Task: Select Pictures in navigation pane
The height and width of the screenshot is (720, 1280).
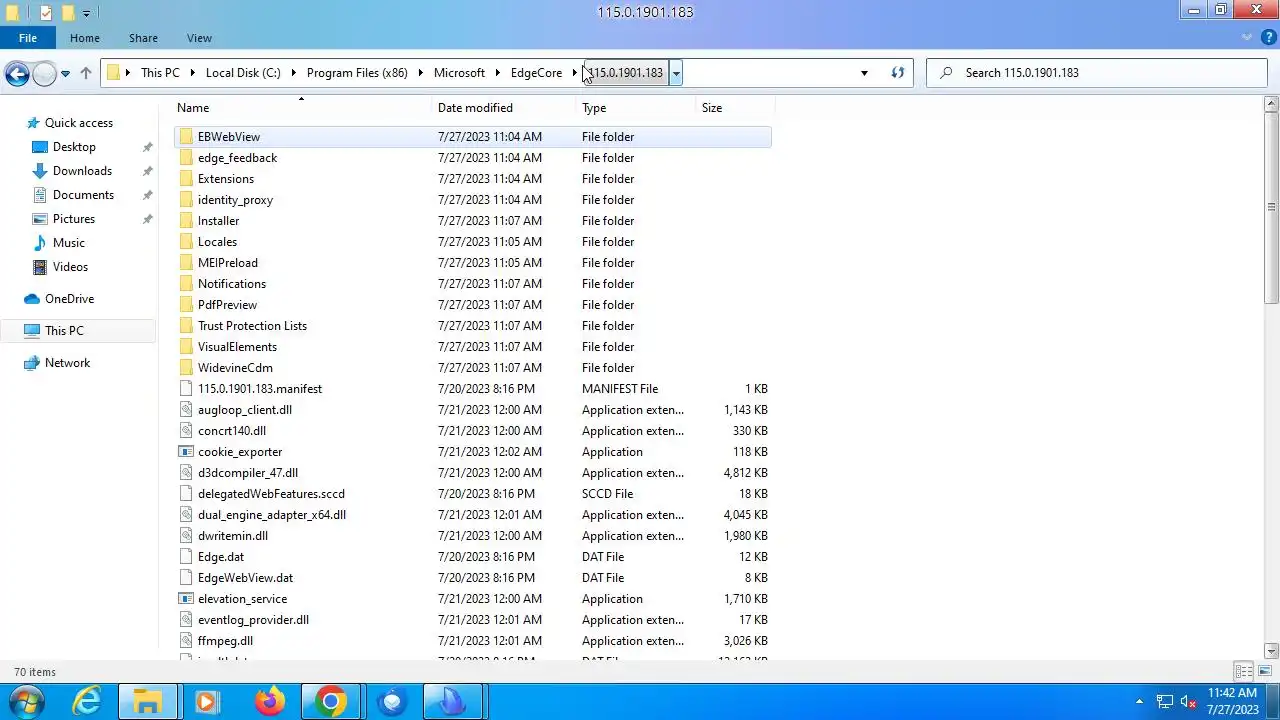Action: pos(74,219)
